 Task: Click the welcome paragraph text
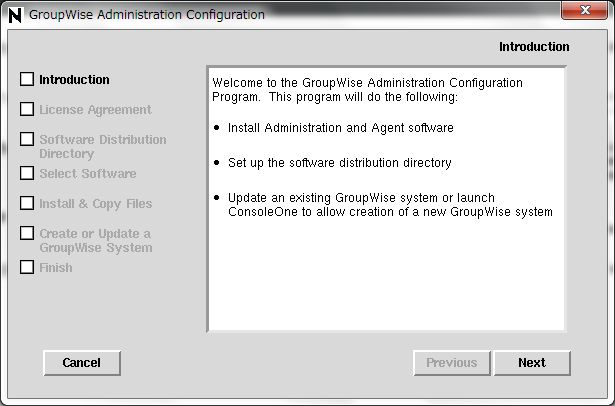click(x=367, y=90)
